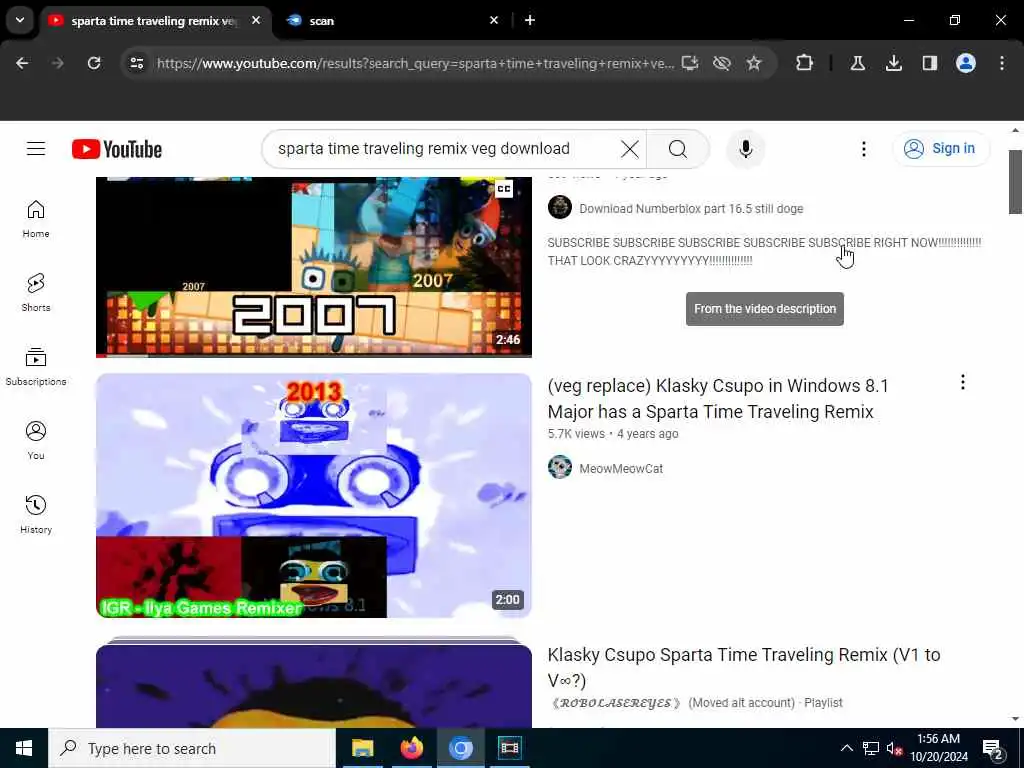This screenshot has width=1024, height=768.
Task: Click the install app icon in address bar
Action: click(690, 63)
